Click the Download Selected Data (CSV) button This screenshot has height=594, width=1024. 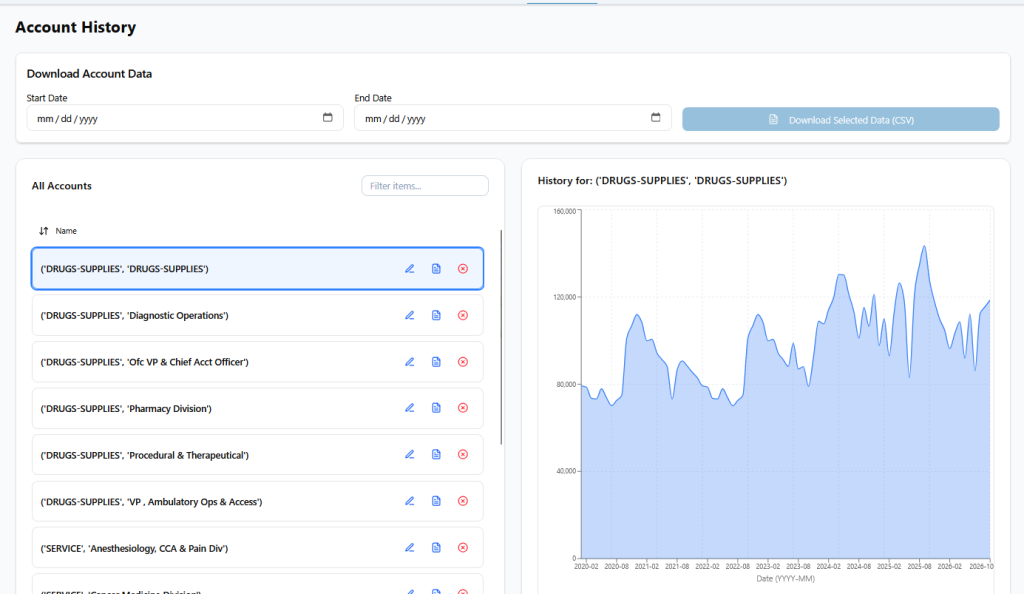pos(840,119)
